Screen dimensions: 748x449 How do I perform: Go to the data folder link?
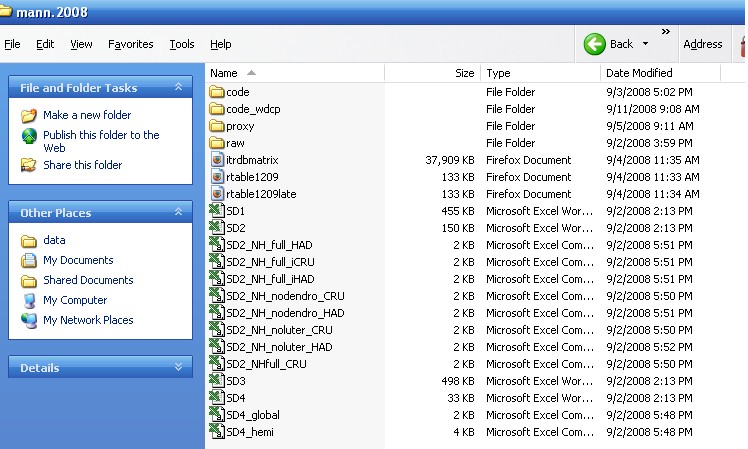[54, 240]
